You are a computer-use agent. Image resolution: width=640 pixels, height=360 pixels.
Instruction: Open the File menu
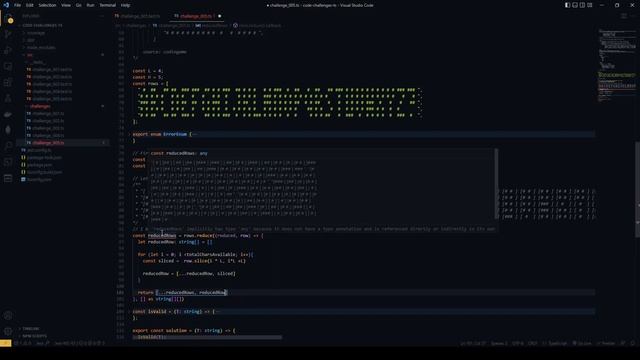tap(18, 5)
